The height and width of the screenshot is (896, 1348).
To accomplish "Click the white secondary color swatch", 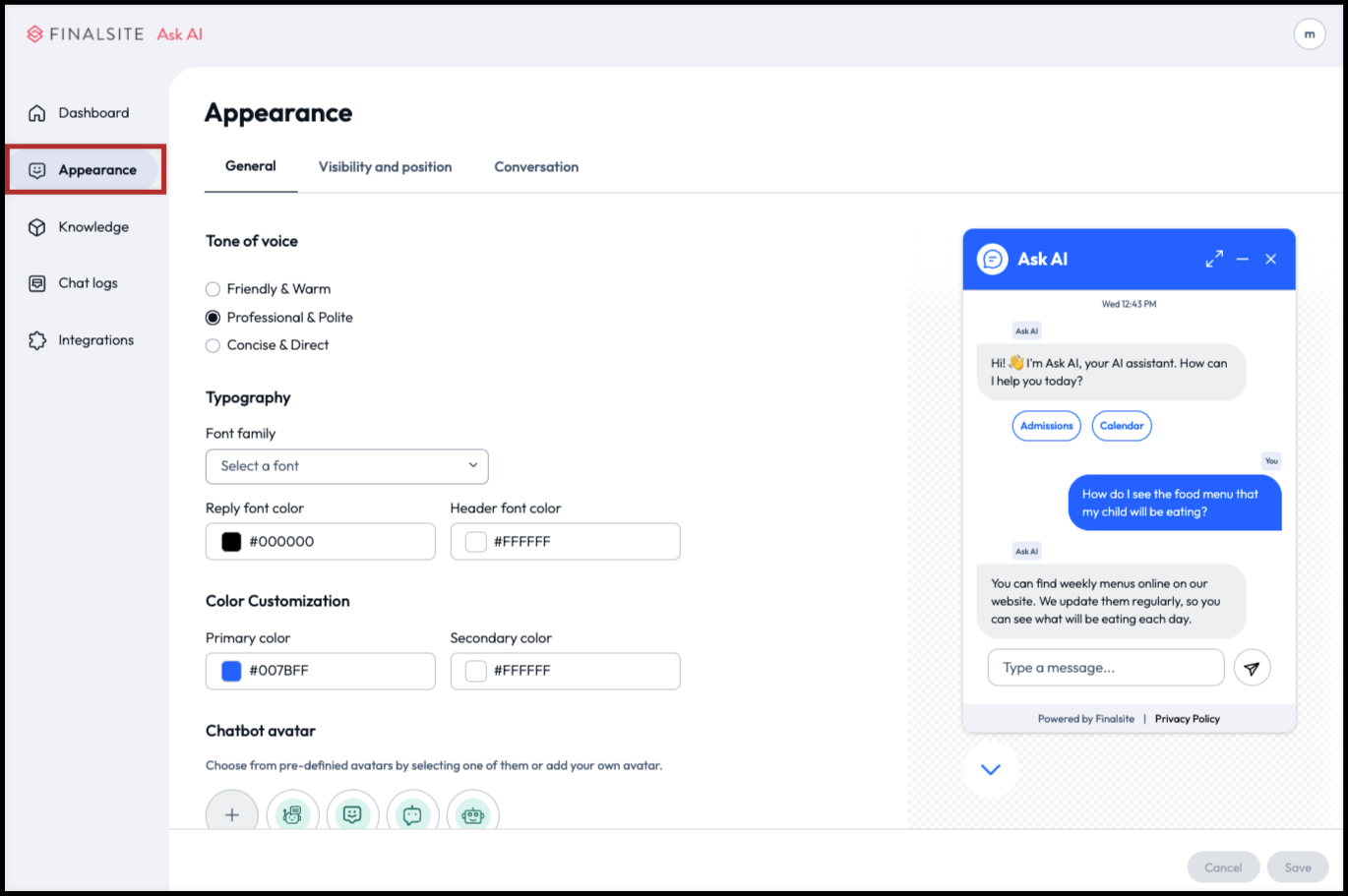I will [476, 671].
